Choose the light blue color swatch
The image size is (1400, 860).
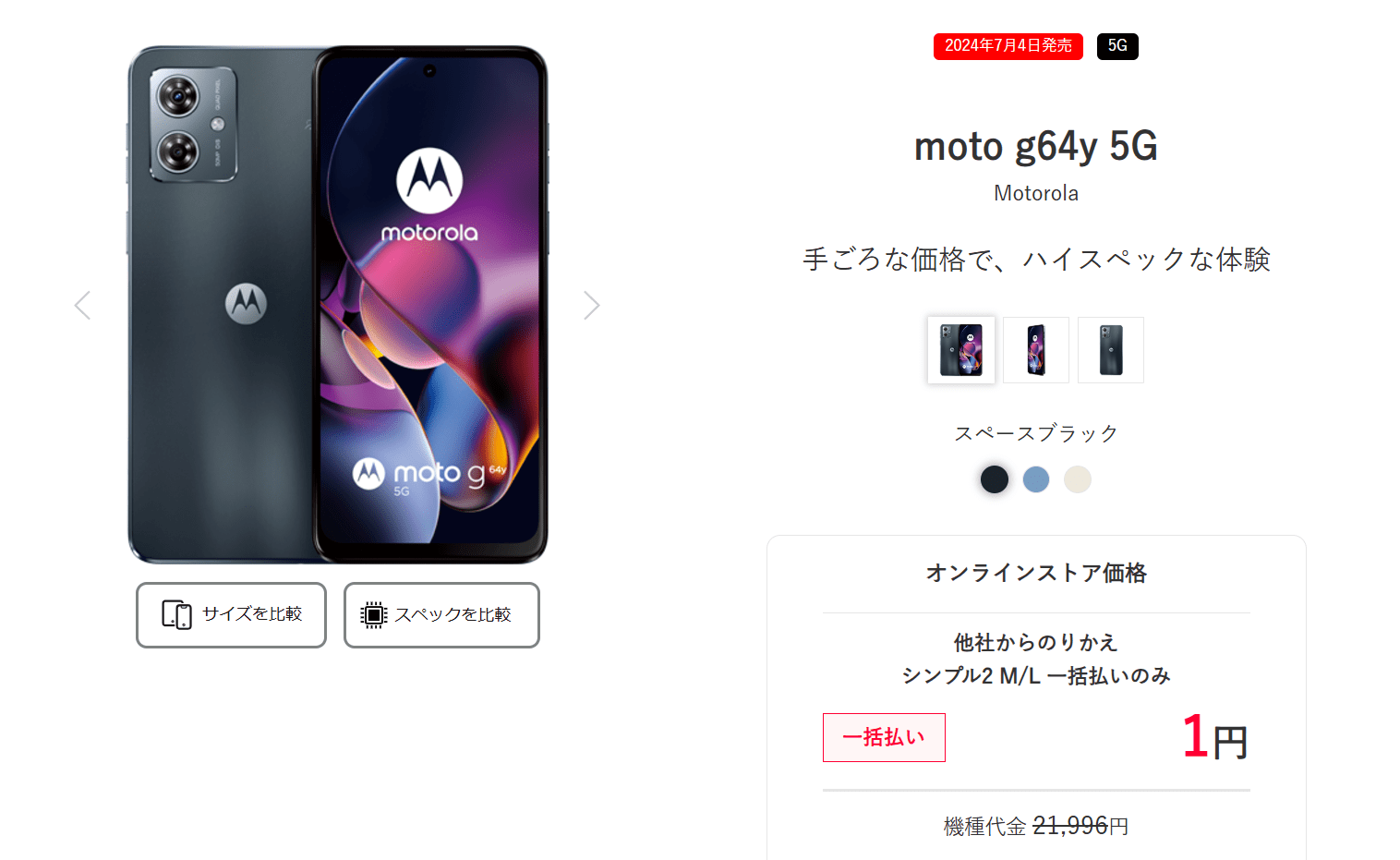1036,479
